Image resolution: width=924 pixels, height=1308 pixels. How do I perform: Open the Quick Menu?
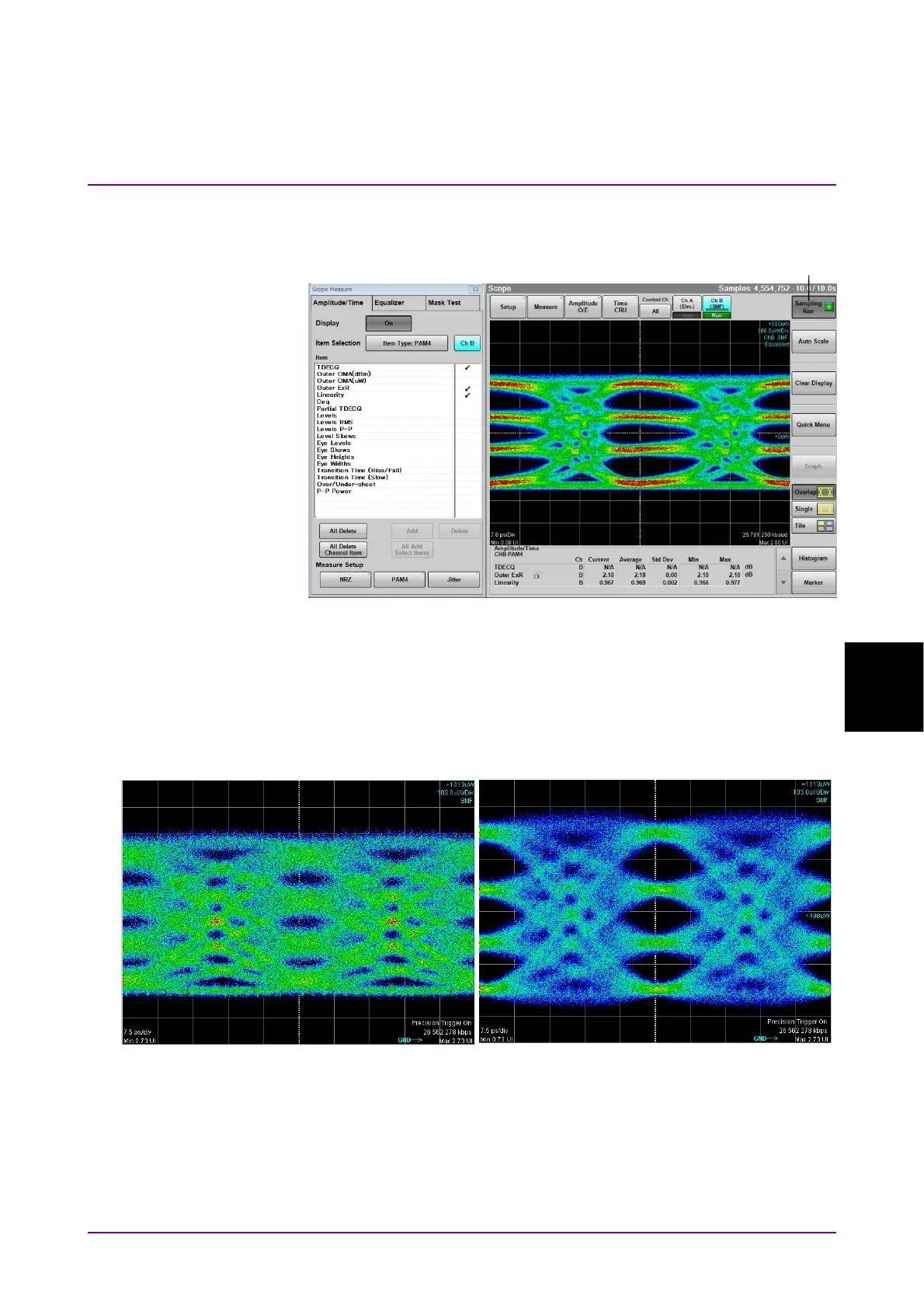tap(814, 425)
